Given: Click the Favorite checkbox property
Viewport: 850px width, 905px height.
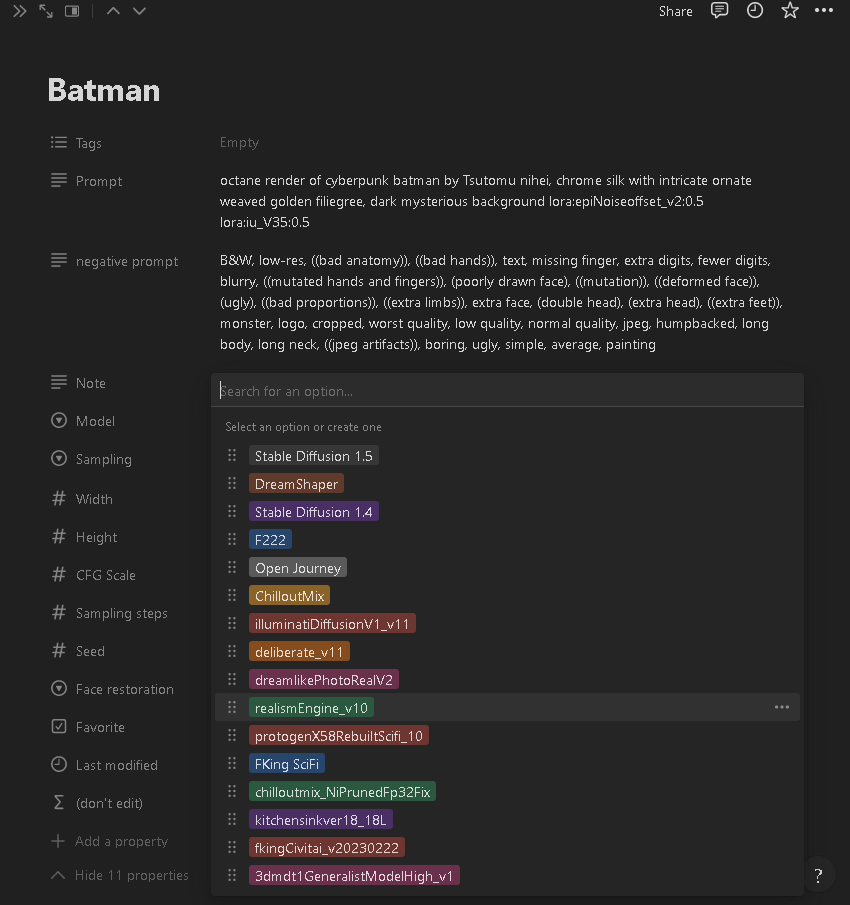Looking at the screenshot, I should [100, 727].
